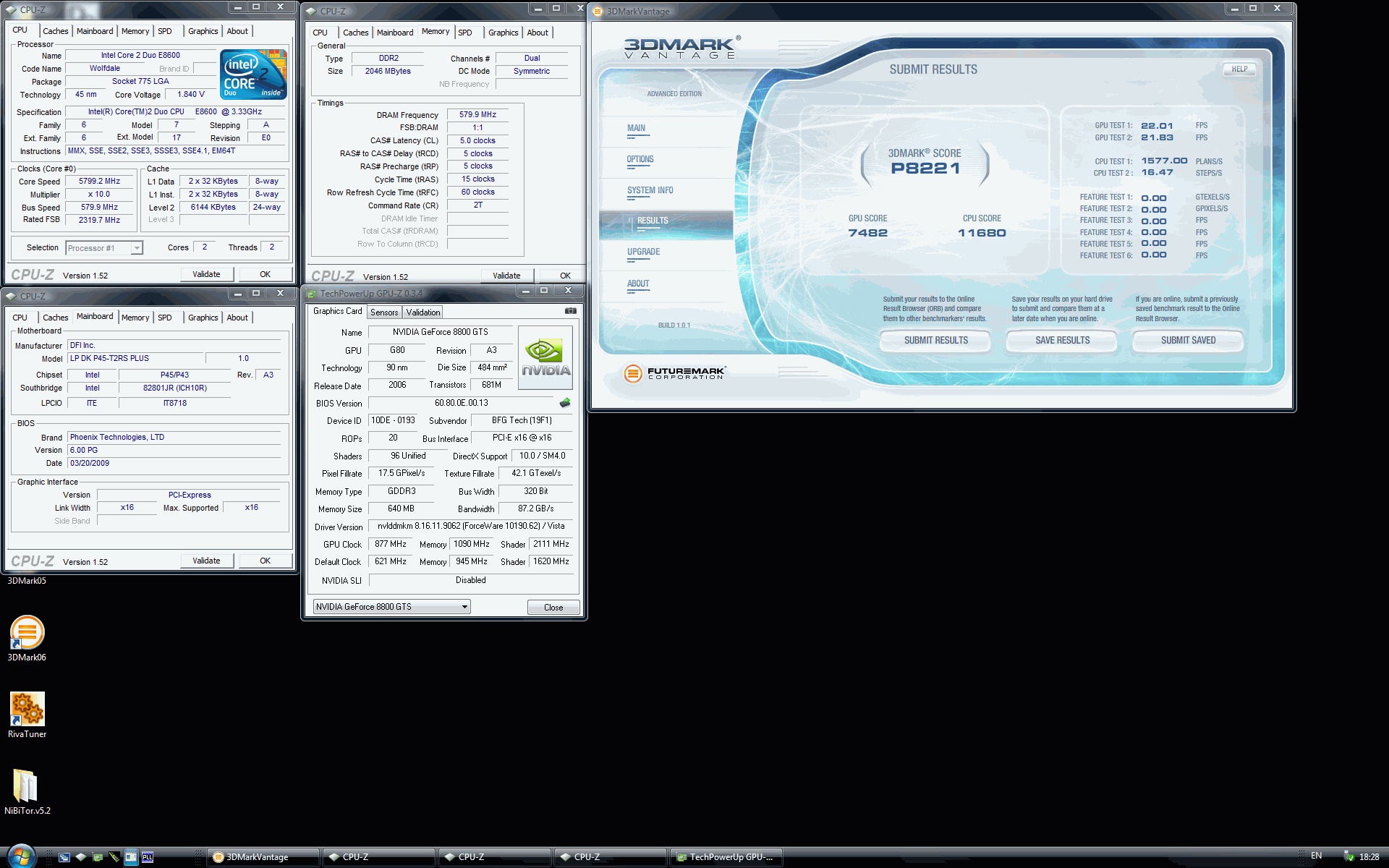Viewport: 1389px width, 868px height.
Task: Open UPGRADE in 3DMark Vantage sidebar
Action: pos(644,252)
